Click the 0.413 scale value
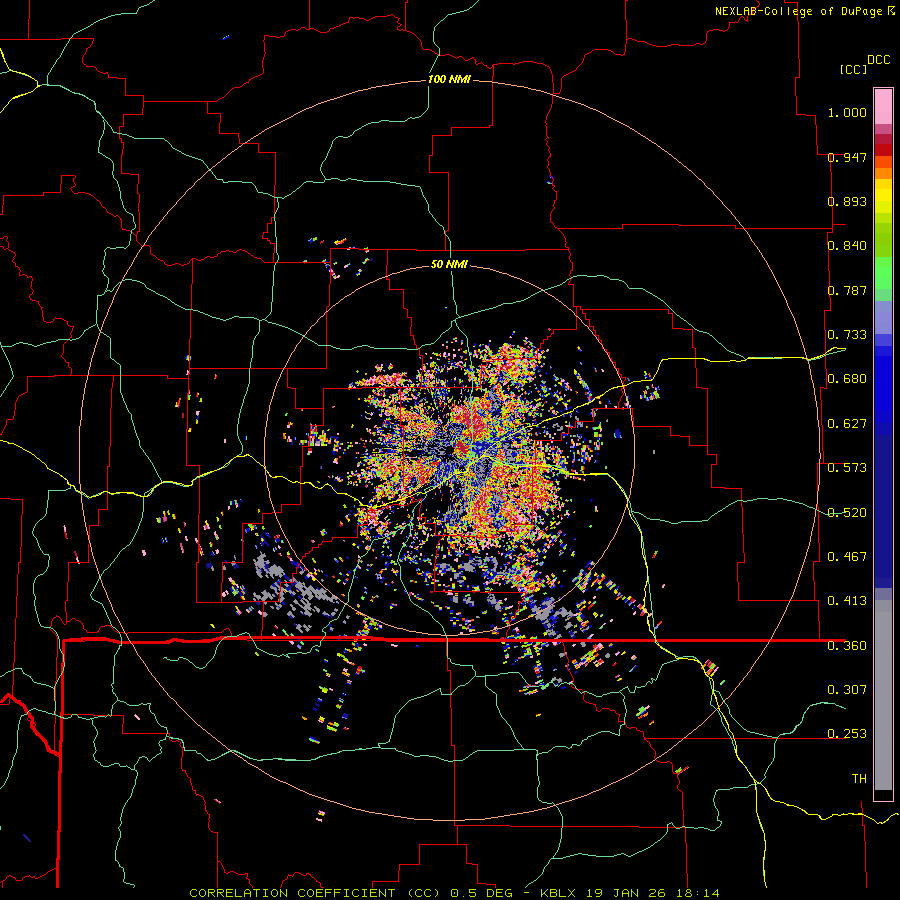This screenshot has width=900, height=900. 847,601
